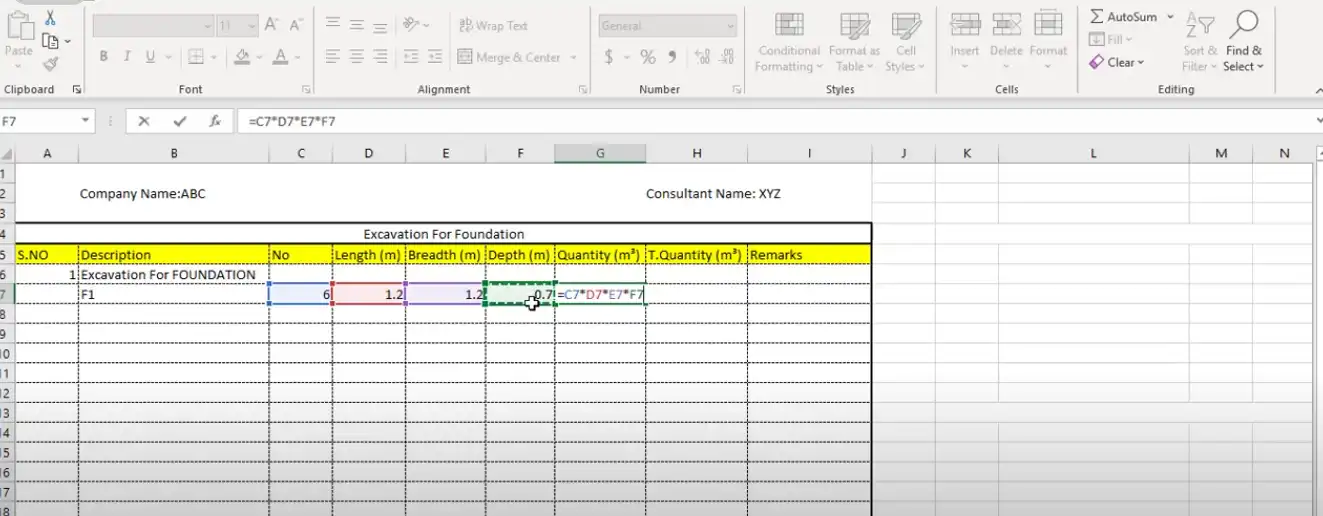Decrease font size with smaller A
This screenshot has width=1323, height=516.
tap(296, 26)
